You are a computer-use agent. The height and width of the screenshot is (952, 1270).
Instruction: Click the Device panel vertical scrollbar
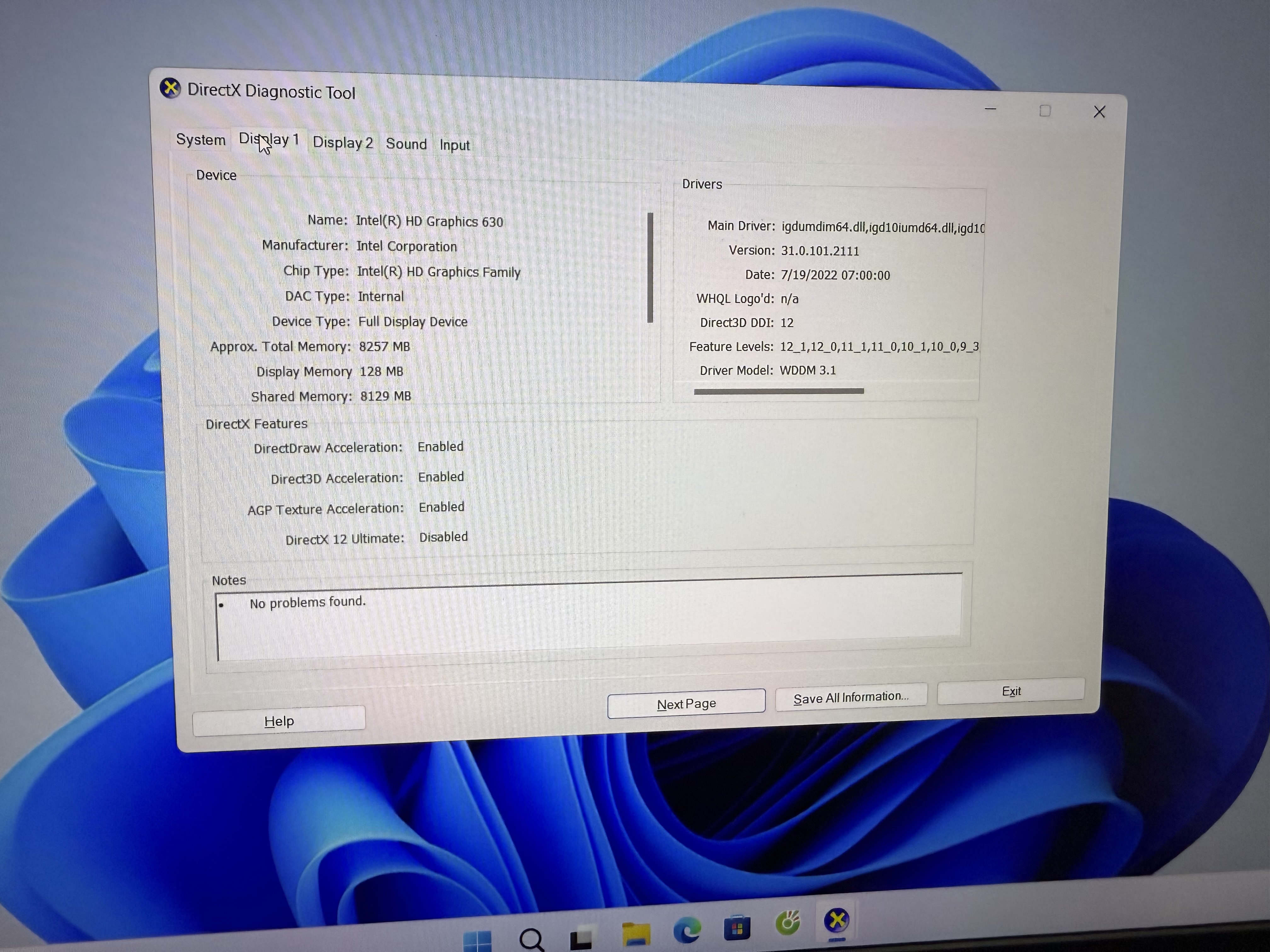point(650,267)
